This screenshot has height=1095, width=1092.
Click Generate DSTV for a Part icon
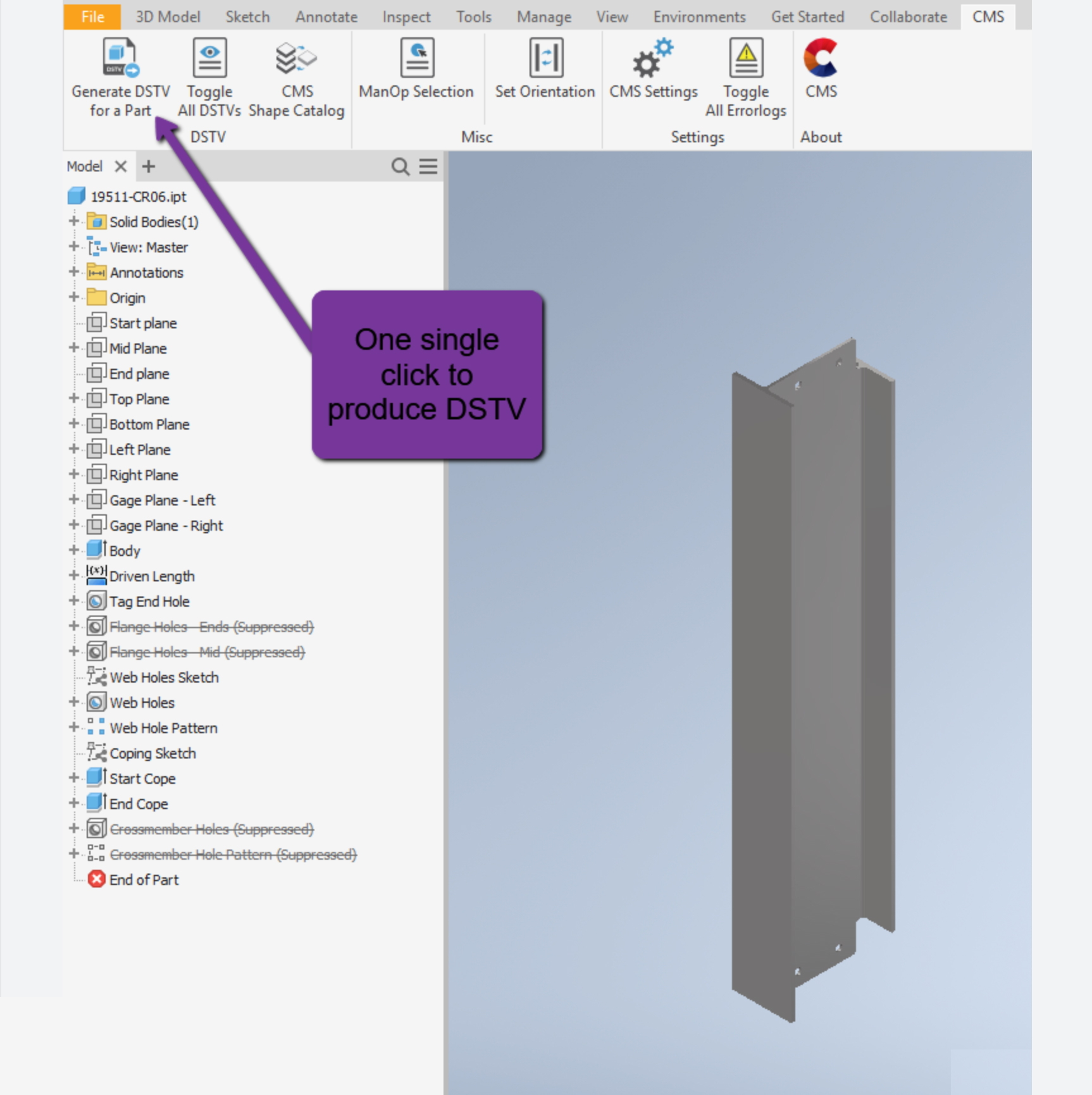click(x=120, y=58)
